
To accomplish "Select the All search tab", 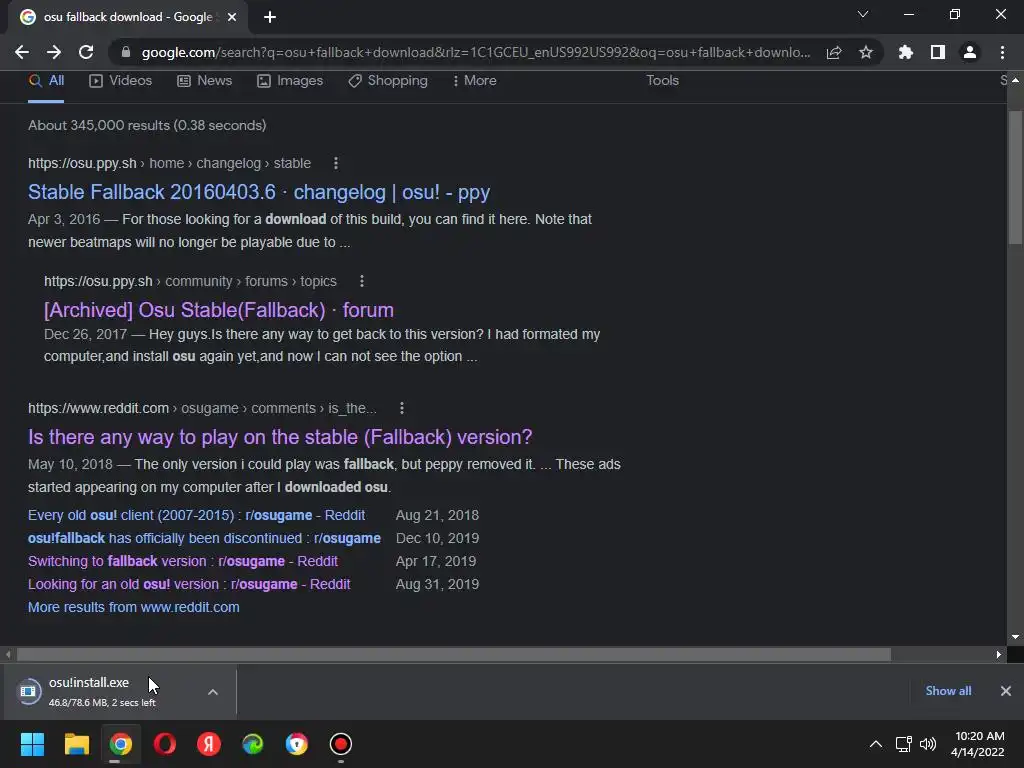I will coord(46,80).
